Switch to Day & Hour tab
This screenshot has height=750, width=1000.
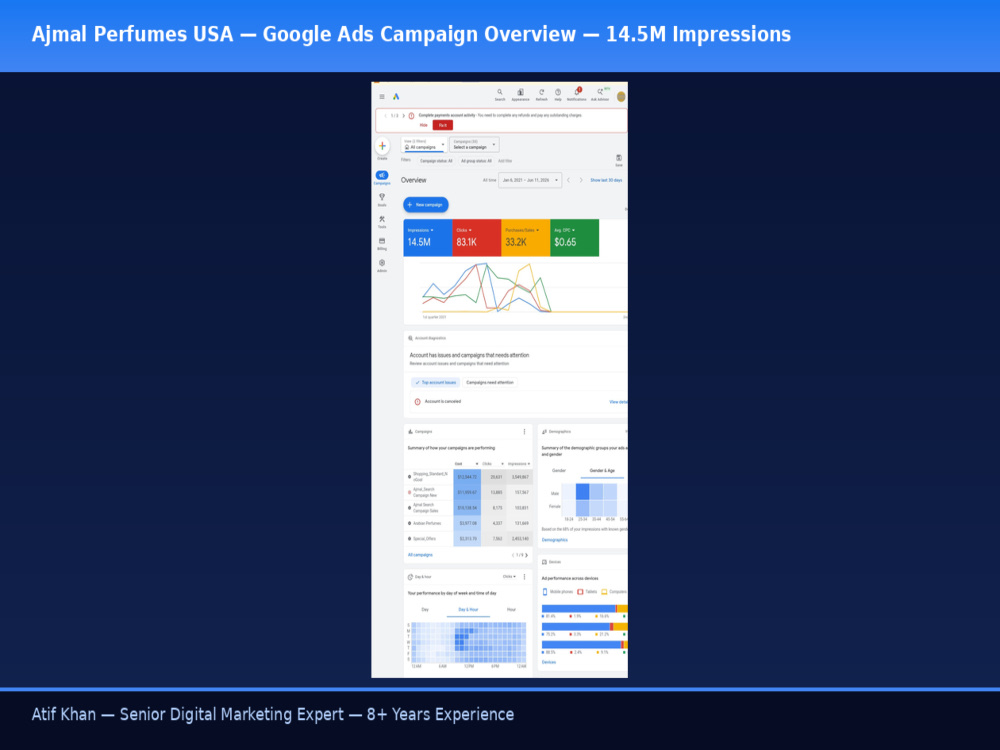click(468, 610)
